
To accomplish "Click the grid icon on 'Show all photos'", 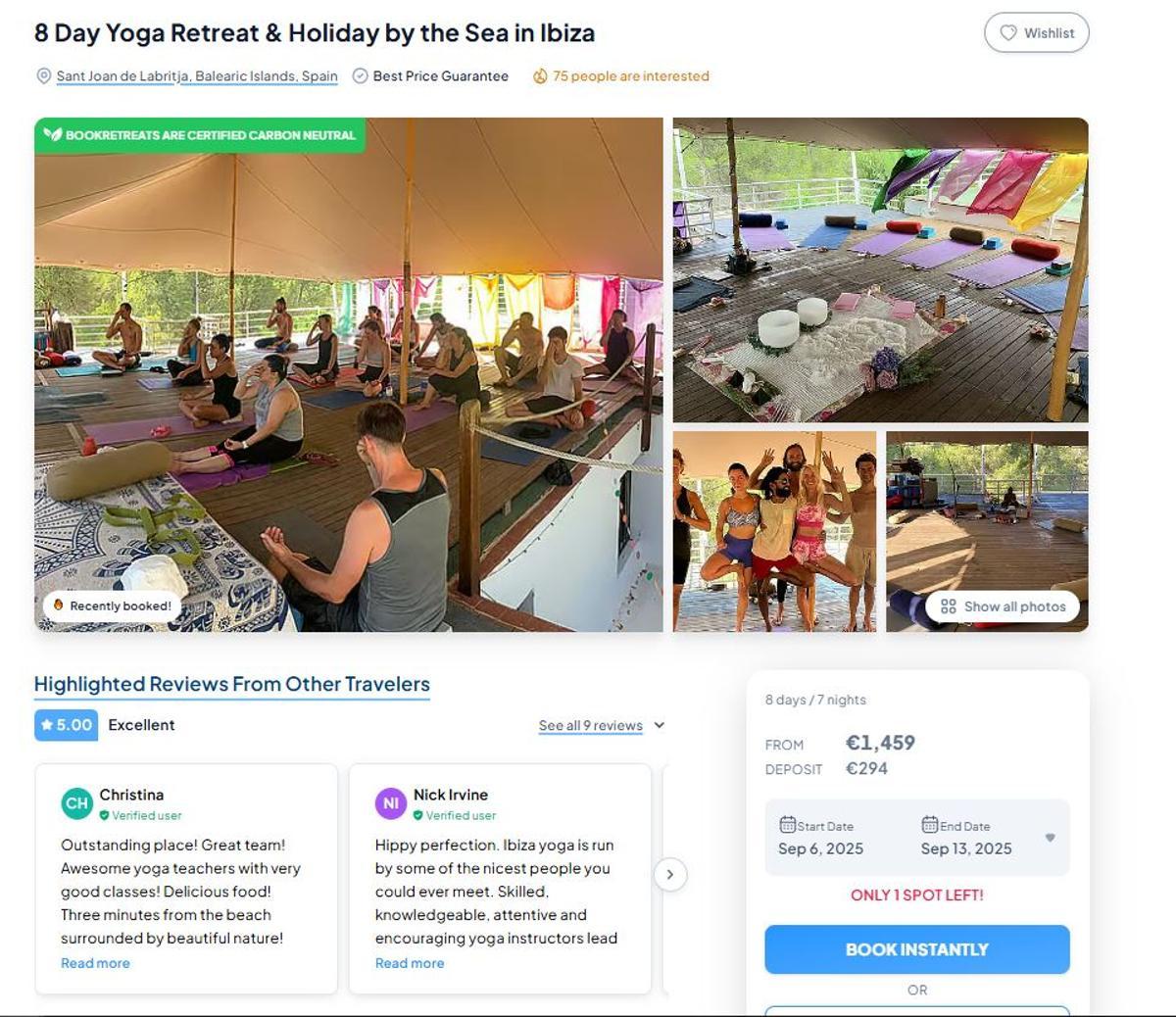I will click(x=949, y=606).
